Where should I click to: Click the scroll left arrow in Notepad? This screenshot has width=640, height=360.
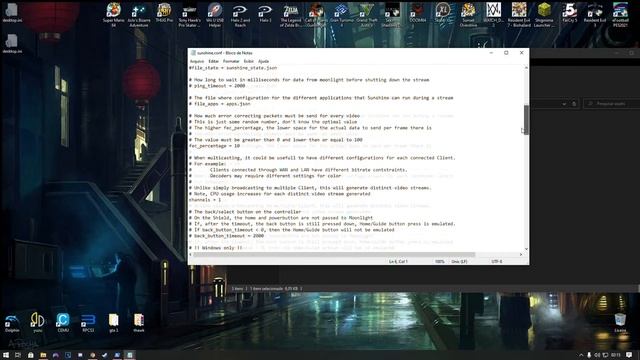pos(191,255)
